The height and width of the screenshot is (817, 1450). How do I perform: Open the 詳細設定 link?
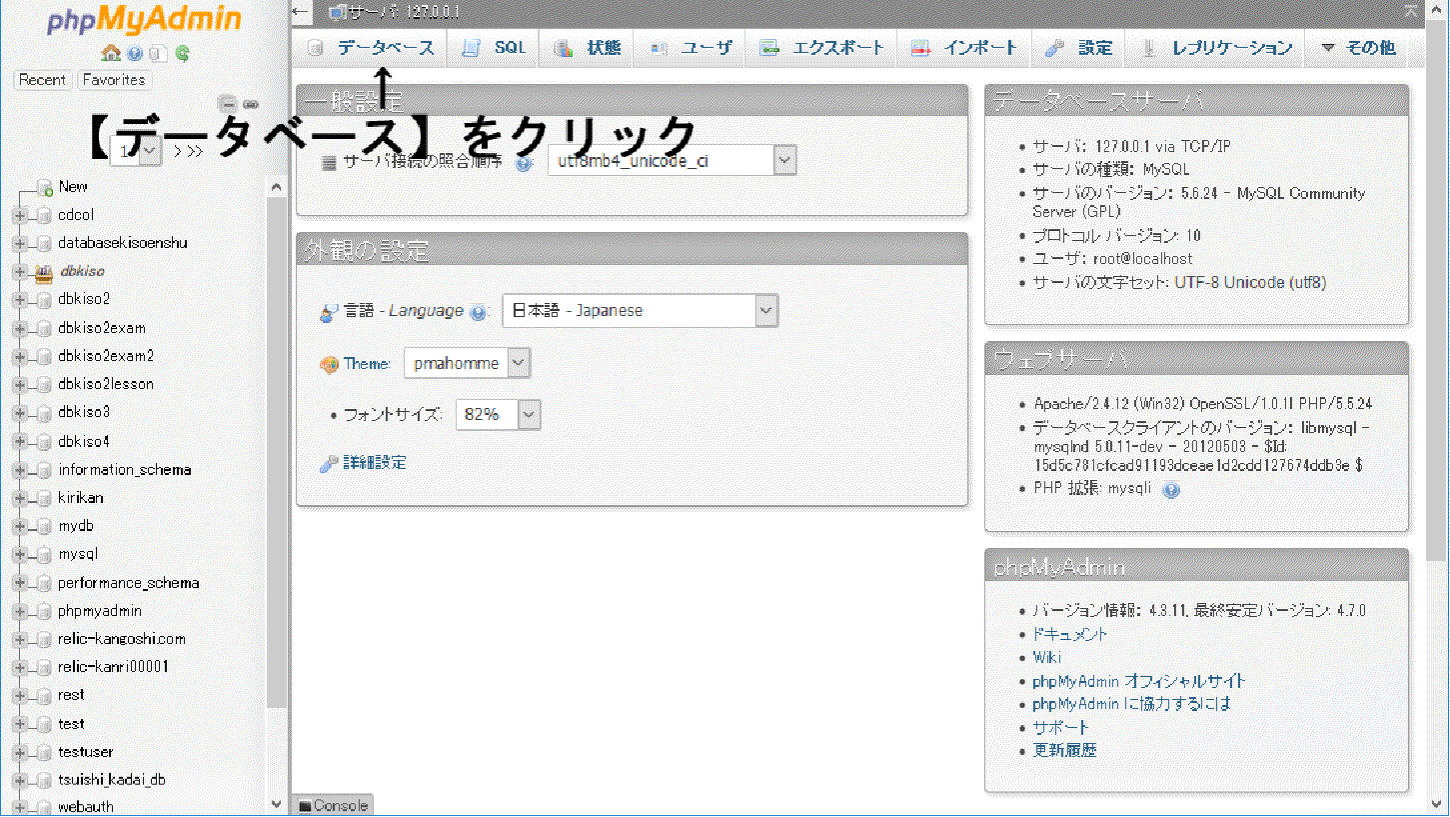pos(374,463)
